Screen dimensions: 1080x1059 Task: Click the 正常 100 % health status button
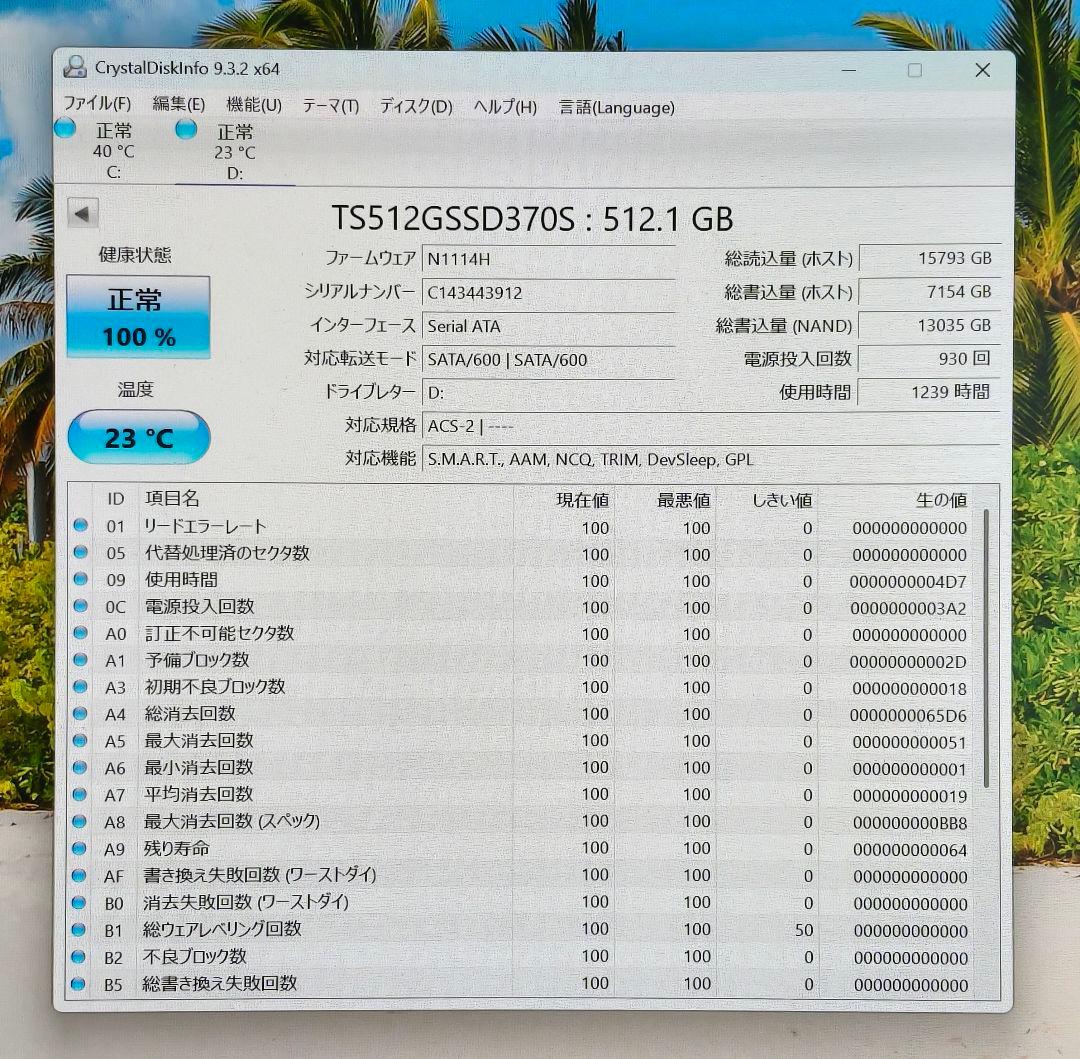138,317
